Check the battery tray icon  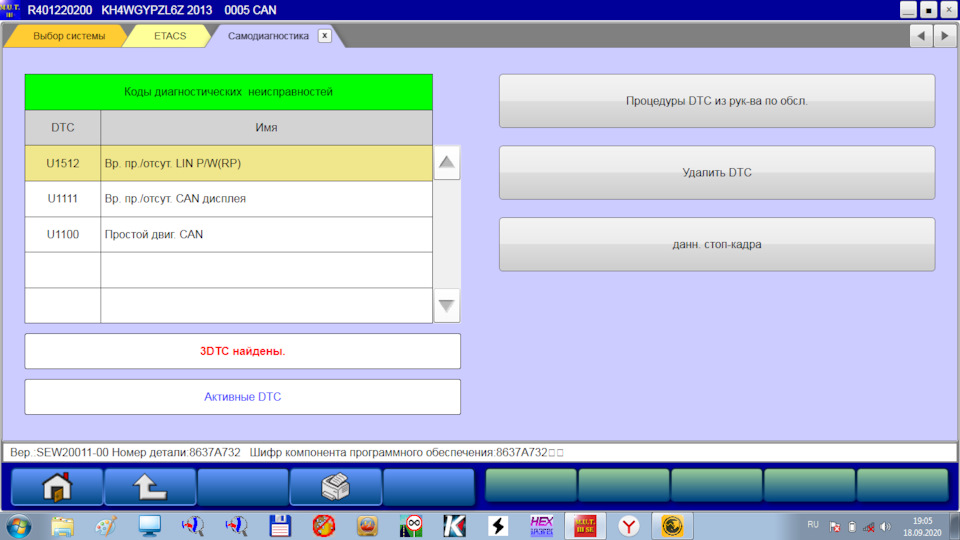point(852,527)
